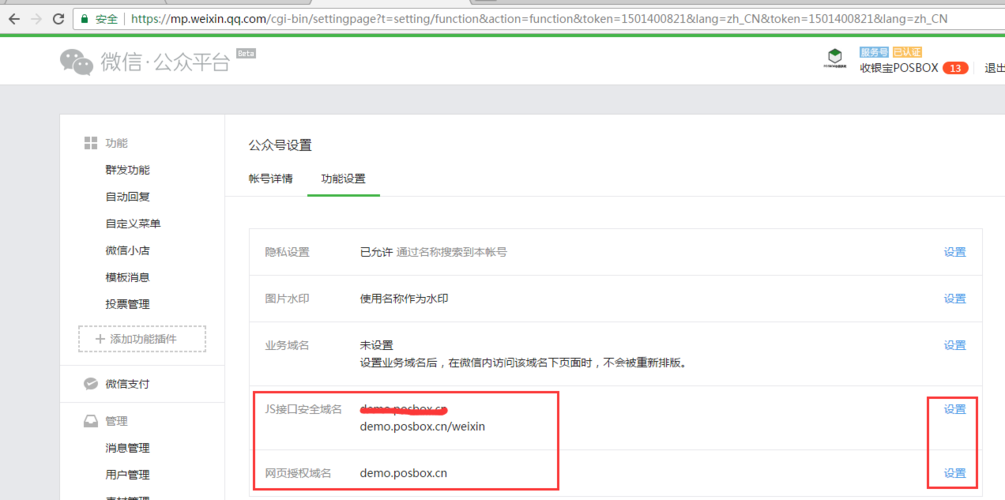The width and height of the screenshot is (1005, 500).
Task: Open 自动回复 in sidebar
Action: pyautogui.click(x=128, y=197)
